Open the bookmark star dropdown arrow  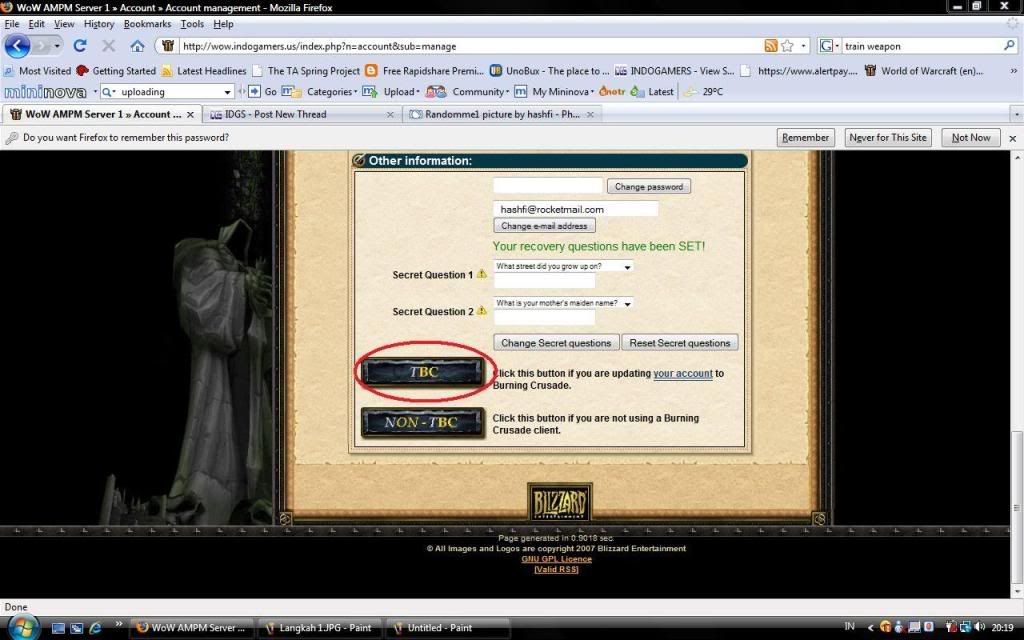(x=803, y=46)
